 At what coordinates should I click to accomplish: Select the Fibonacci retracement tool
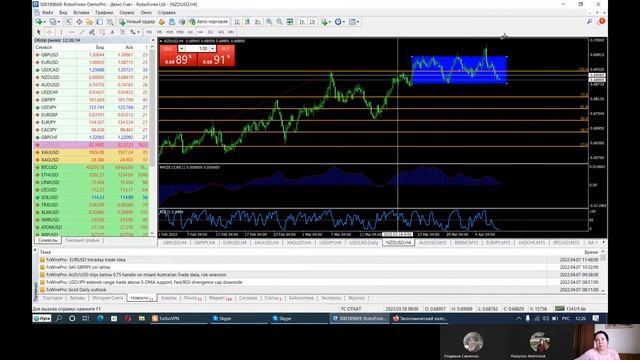coord(102,31)
